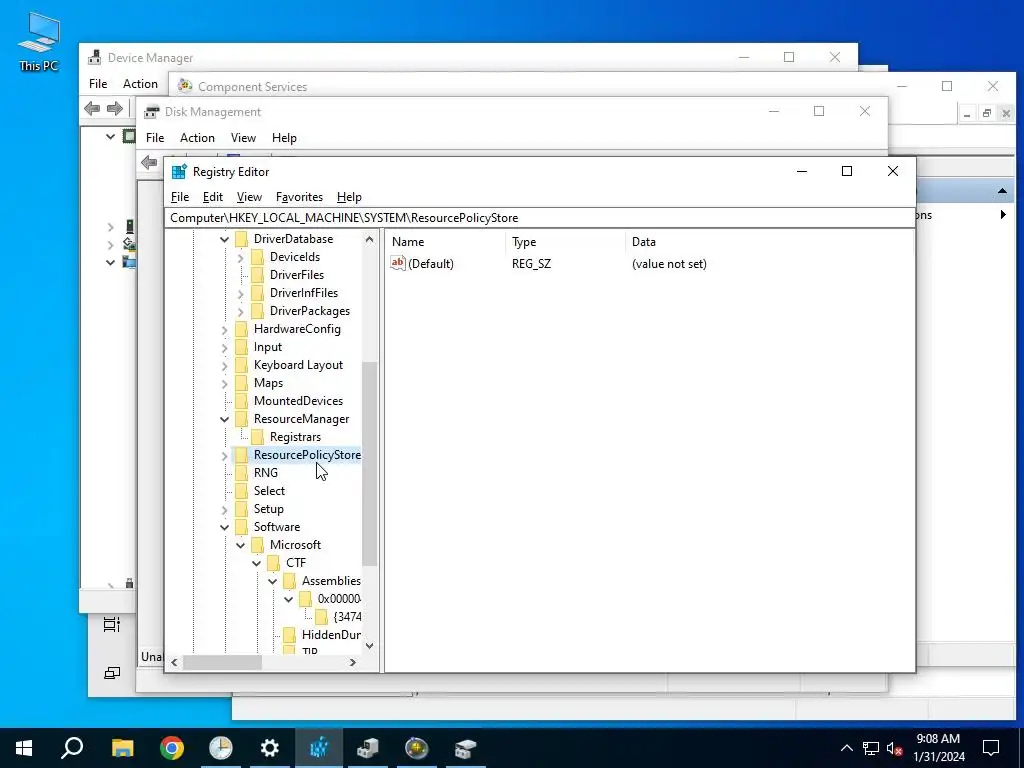This screenshot has height=768, width=1024.
Task: Select the MountedDevices folder icon
Action: [242, 401]
